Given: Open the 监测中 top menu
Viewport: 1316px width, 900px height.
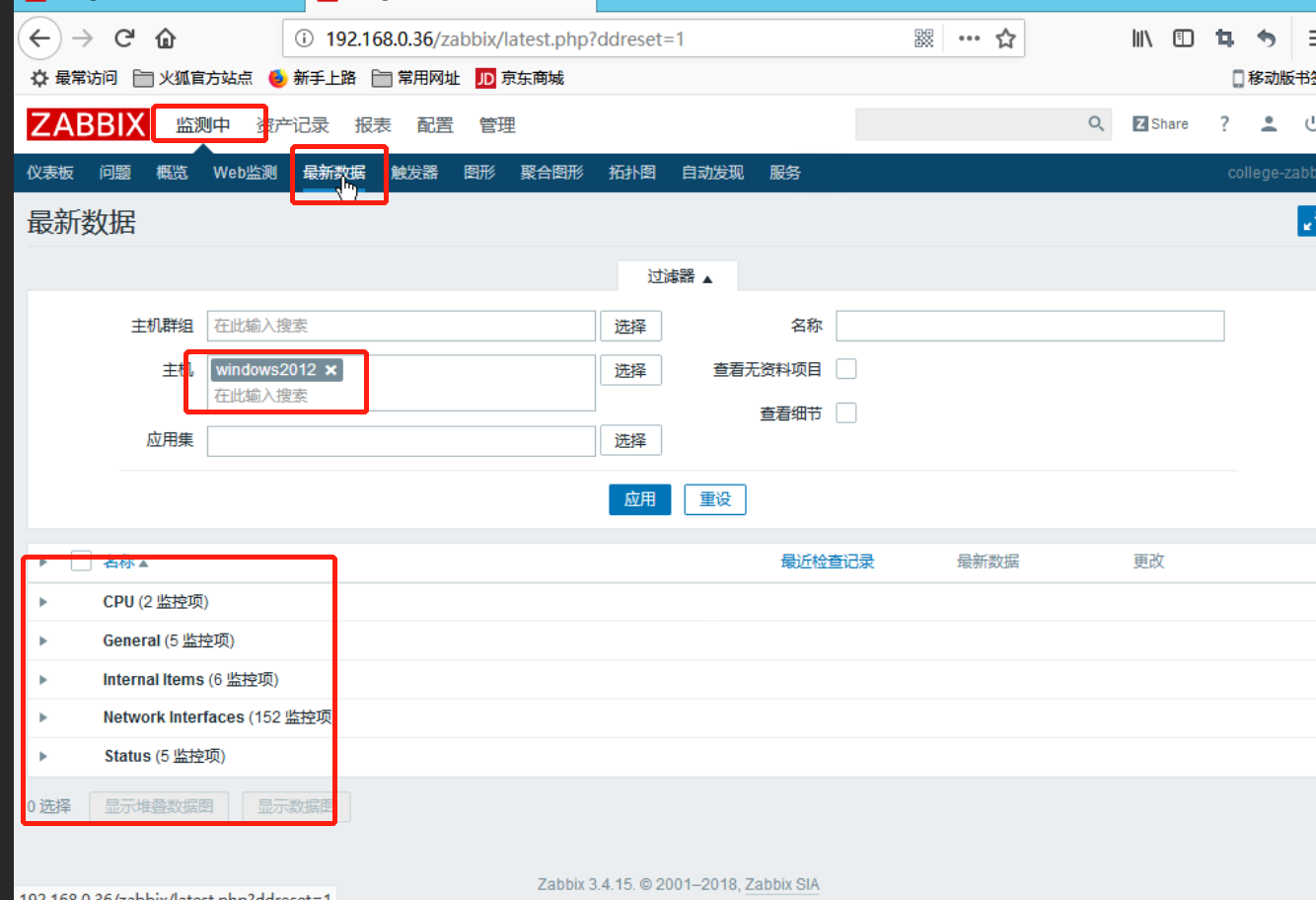Looking at the screenshot, I should [203, 125].
